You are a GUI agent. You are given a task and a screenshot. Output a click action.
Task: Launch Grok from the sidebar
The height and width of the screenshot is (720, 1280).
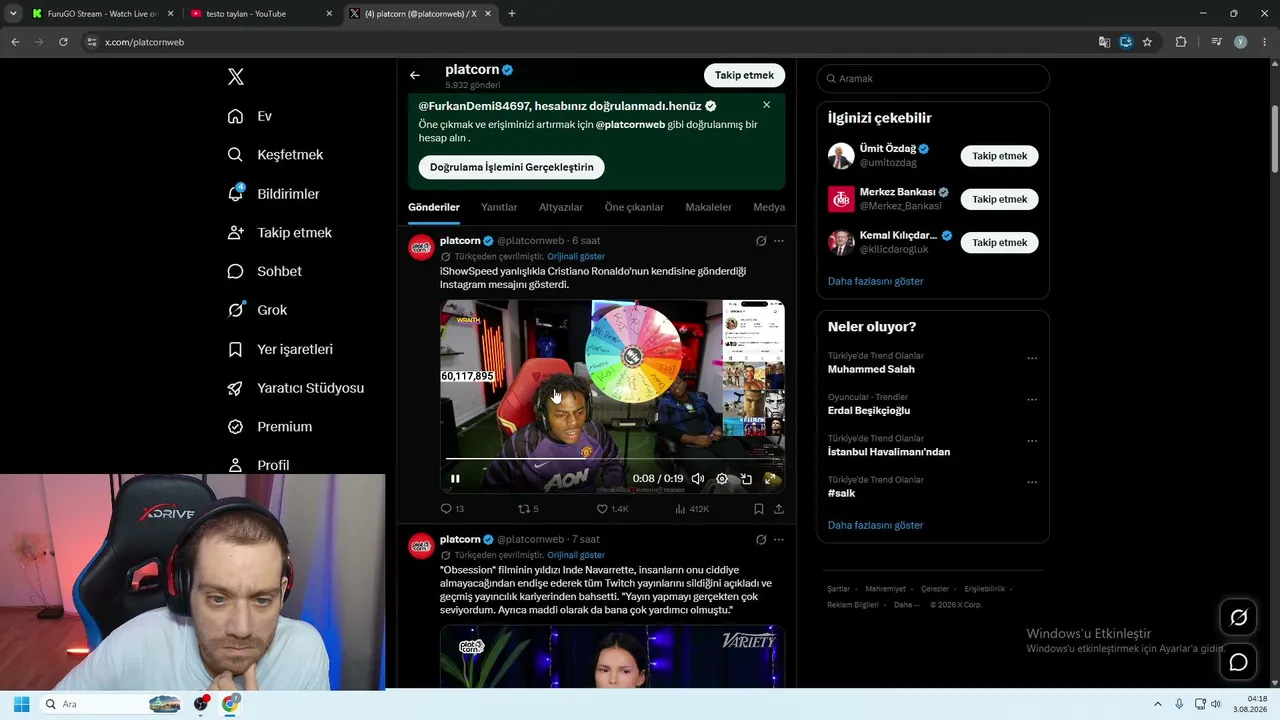(257, 310)
